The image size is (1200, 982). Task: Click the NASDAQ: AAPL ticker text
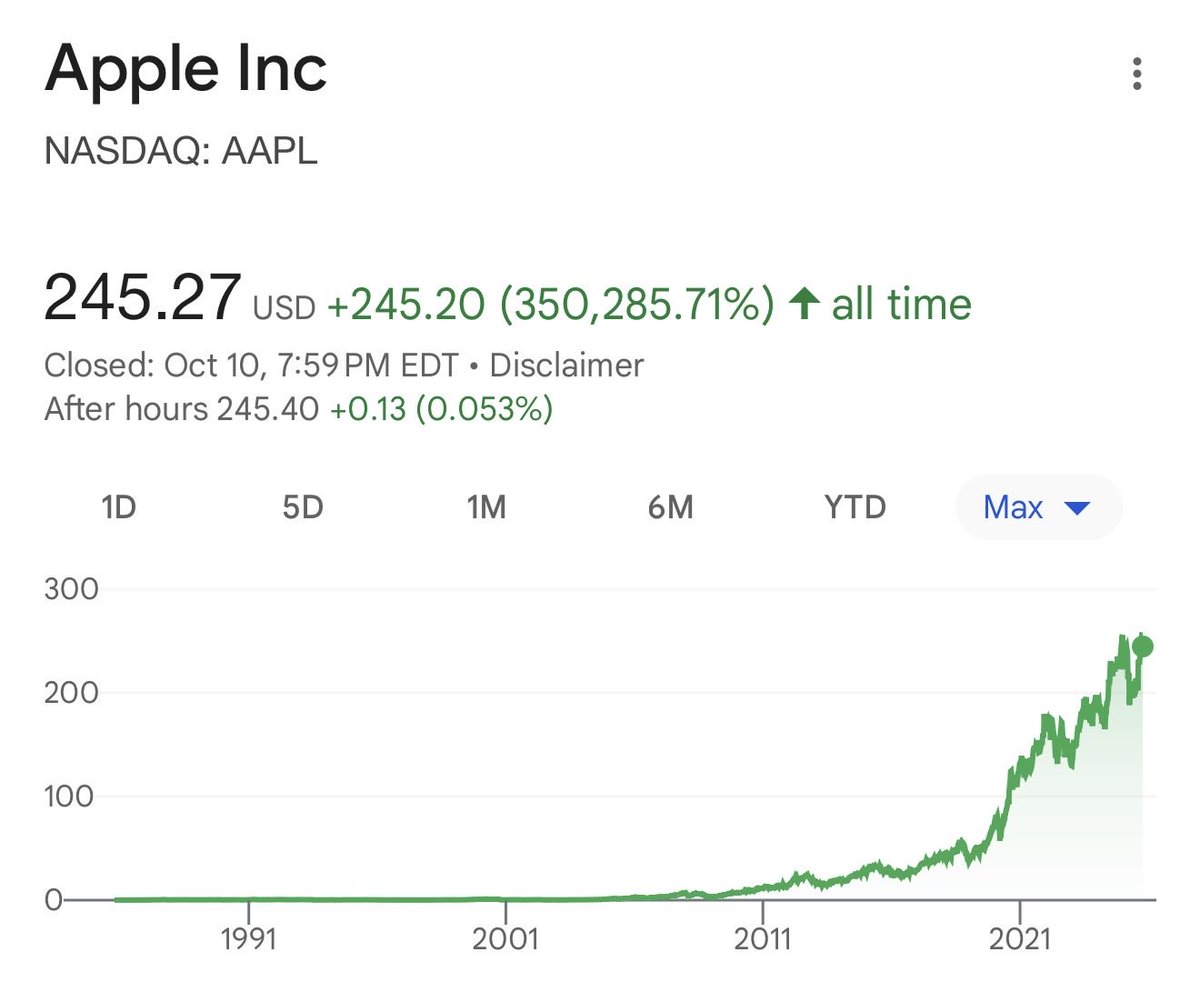pyautogui.click(x=181, y=151)
